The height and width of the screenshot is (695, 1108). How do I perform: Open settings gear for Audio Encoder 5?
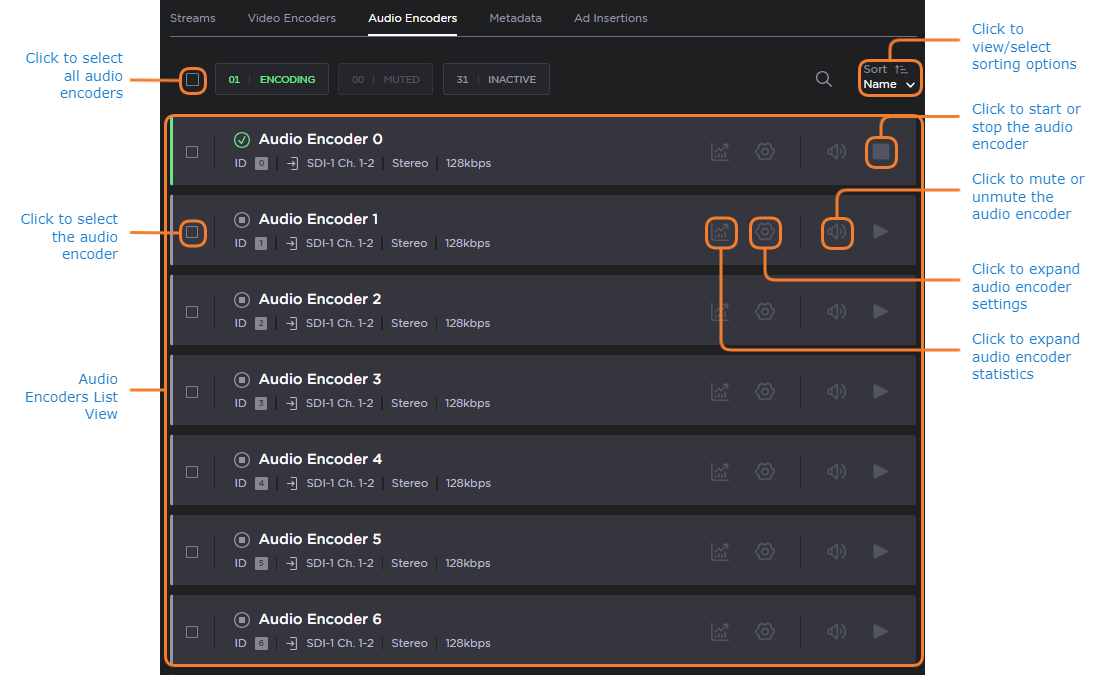[765, 552]
